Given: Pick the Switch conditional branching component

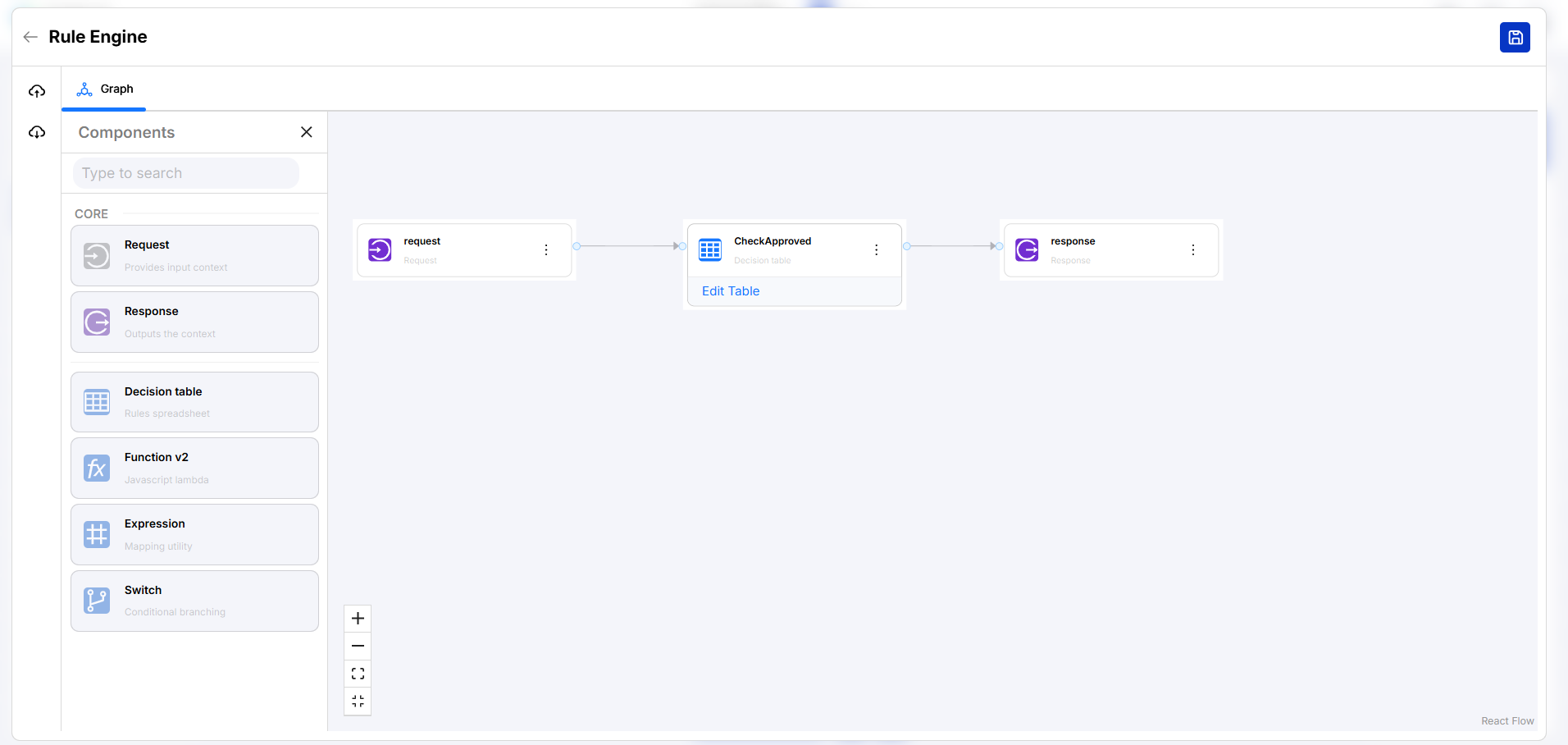Looking at the screenshot, I should point(194,601).
